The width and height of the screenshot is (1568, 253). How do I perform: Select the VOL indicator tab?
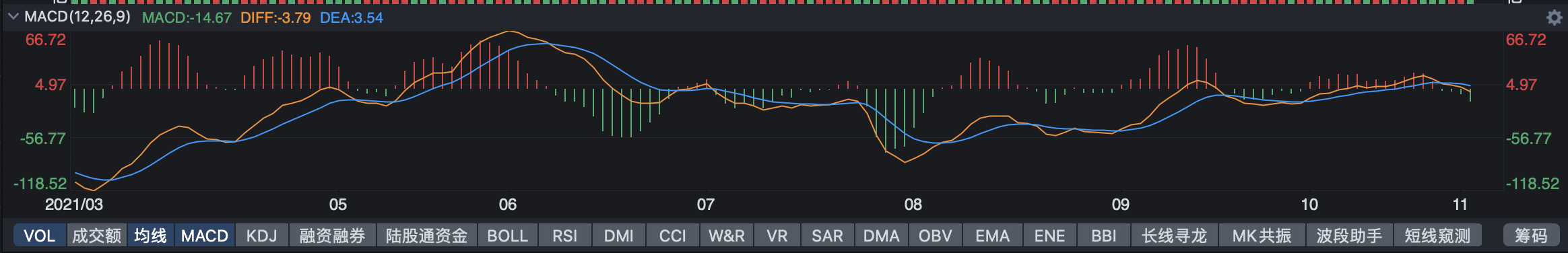click(x=40, y=236)
